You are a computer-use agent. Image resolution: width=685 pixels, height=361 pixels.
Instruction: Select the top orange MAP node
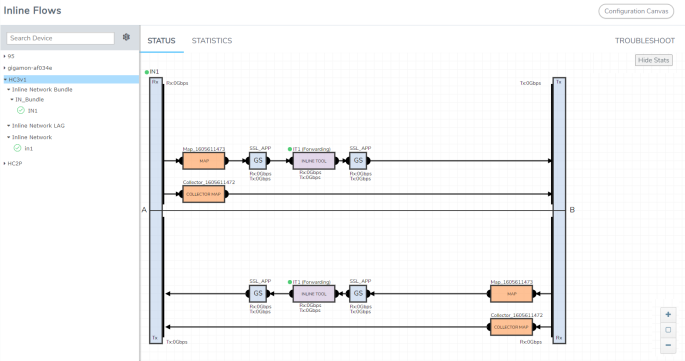pyautogui.click(x=204, y=161)
